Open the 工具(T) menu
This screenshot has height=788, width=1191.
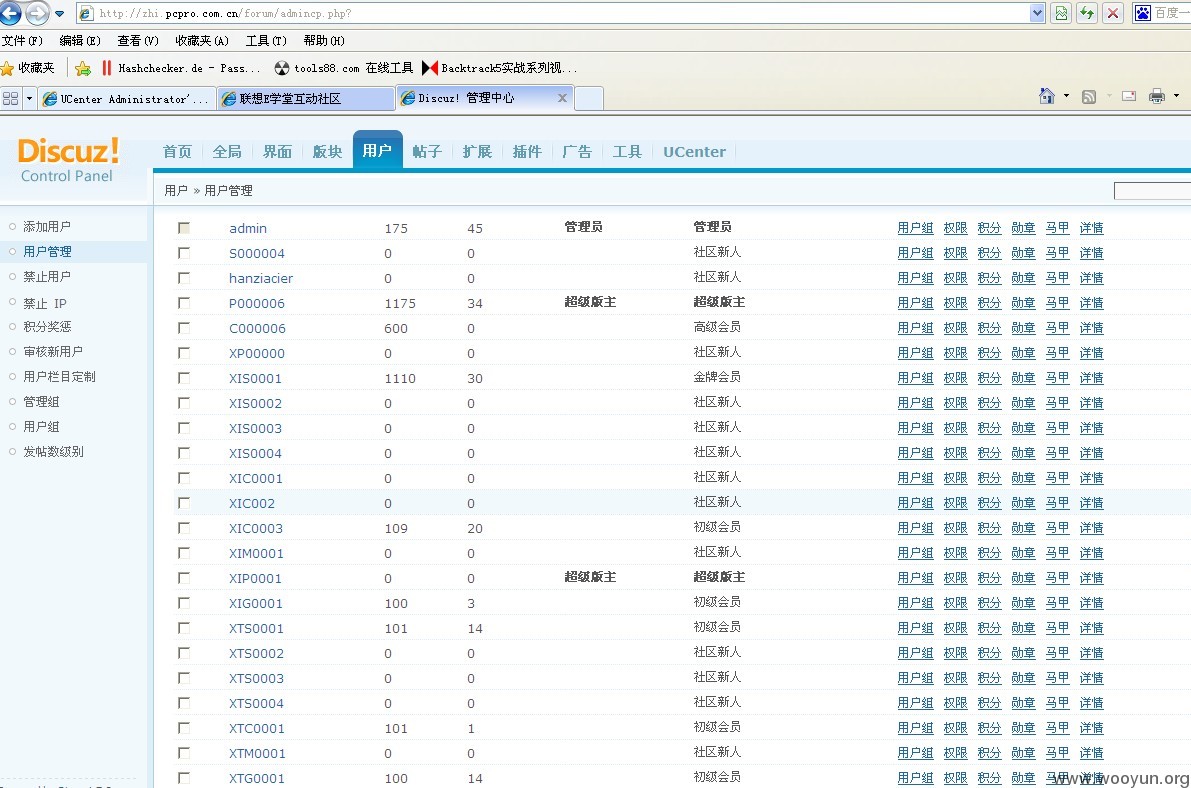[x=266, y=41]
